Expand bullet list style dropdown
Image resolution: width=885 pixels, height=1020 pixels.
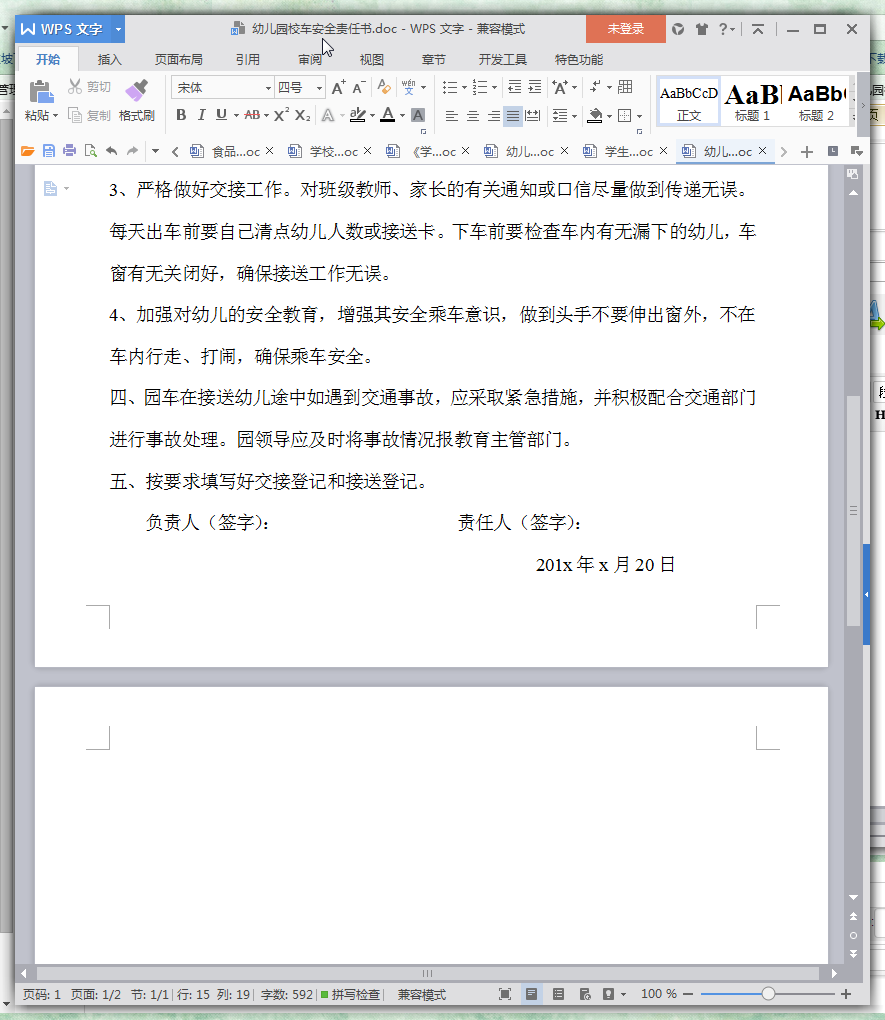click(x=465, y=87)
